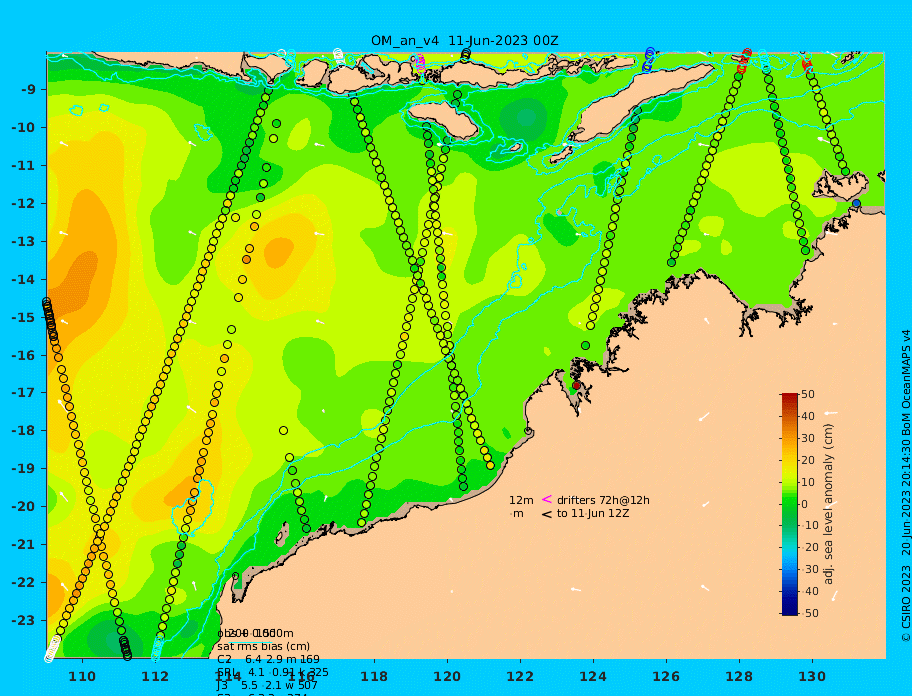Click the latitude axis label "-12"
912x696 pixels.
pyautogui.click(x=23, y=203)
